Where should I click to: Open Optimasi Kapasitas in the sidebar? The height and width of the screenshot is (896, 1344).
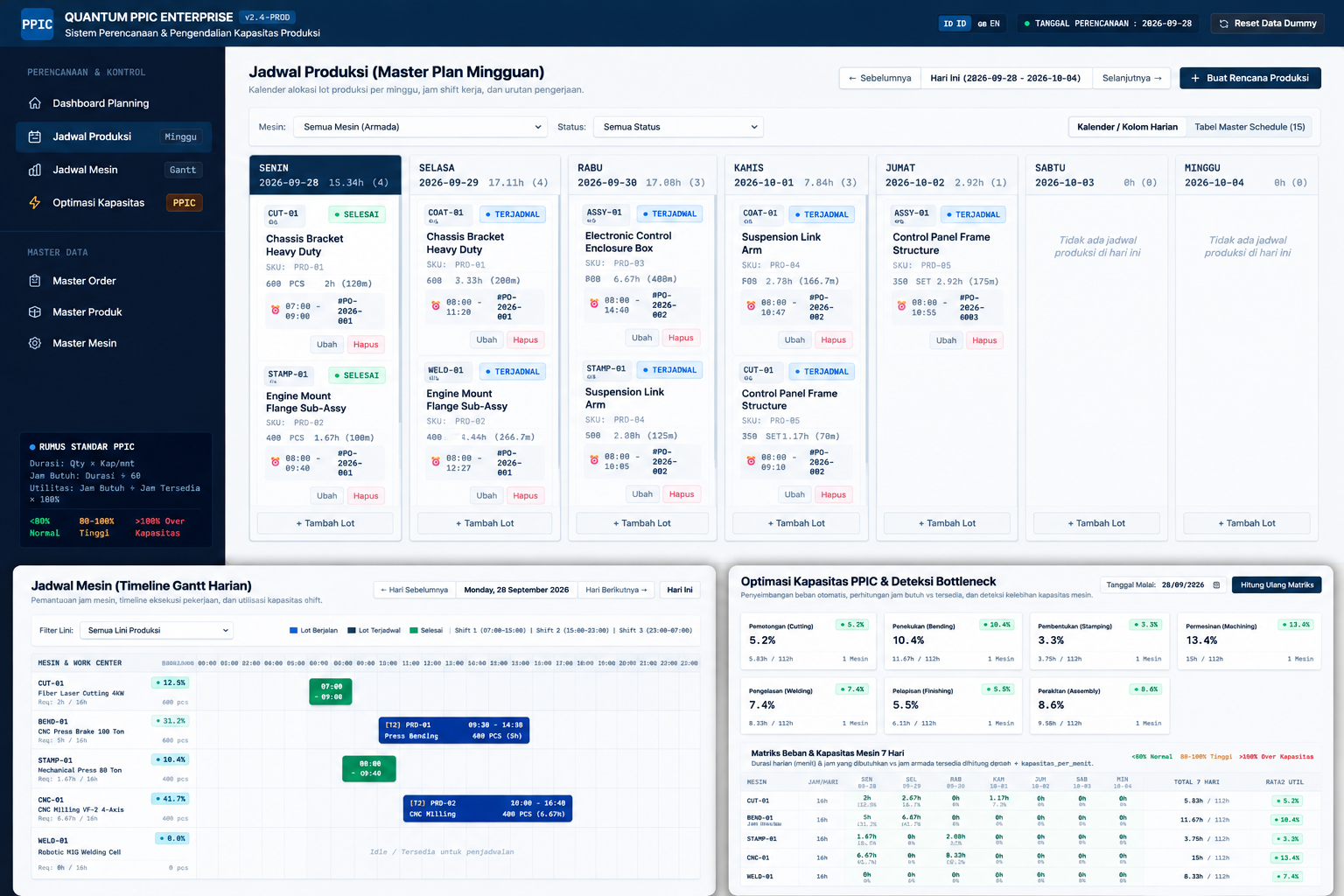114,203
